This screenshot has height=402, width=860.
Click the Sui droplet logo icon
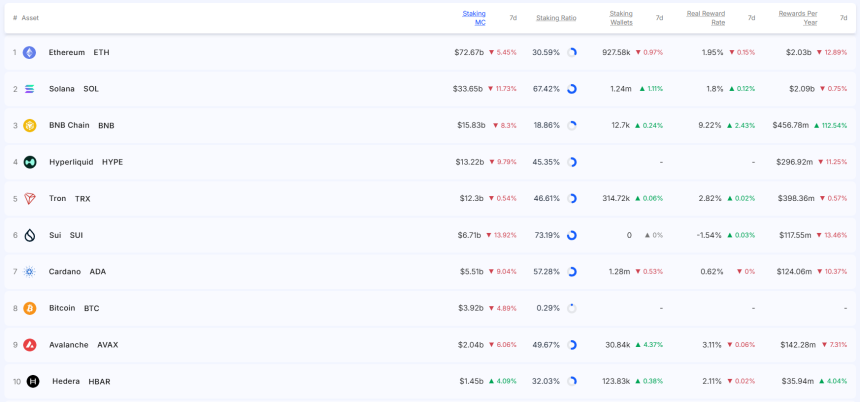click(x=30, y=235)
